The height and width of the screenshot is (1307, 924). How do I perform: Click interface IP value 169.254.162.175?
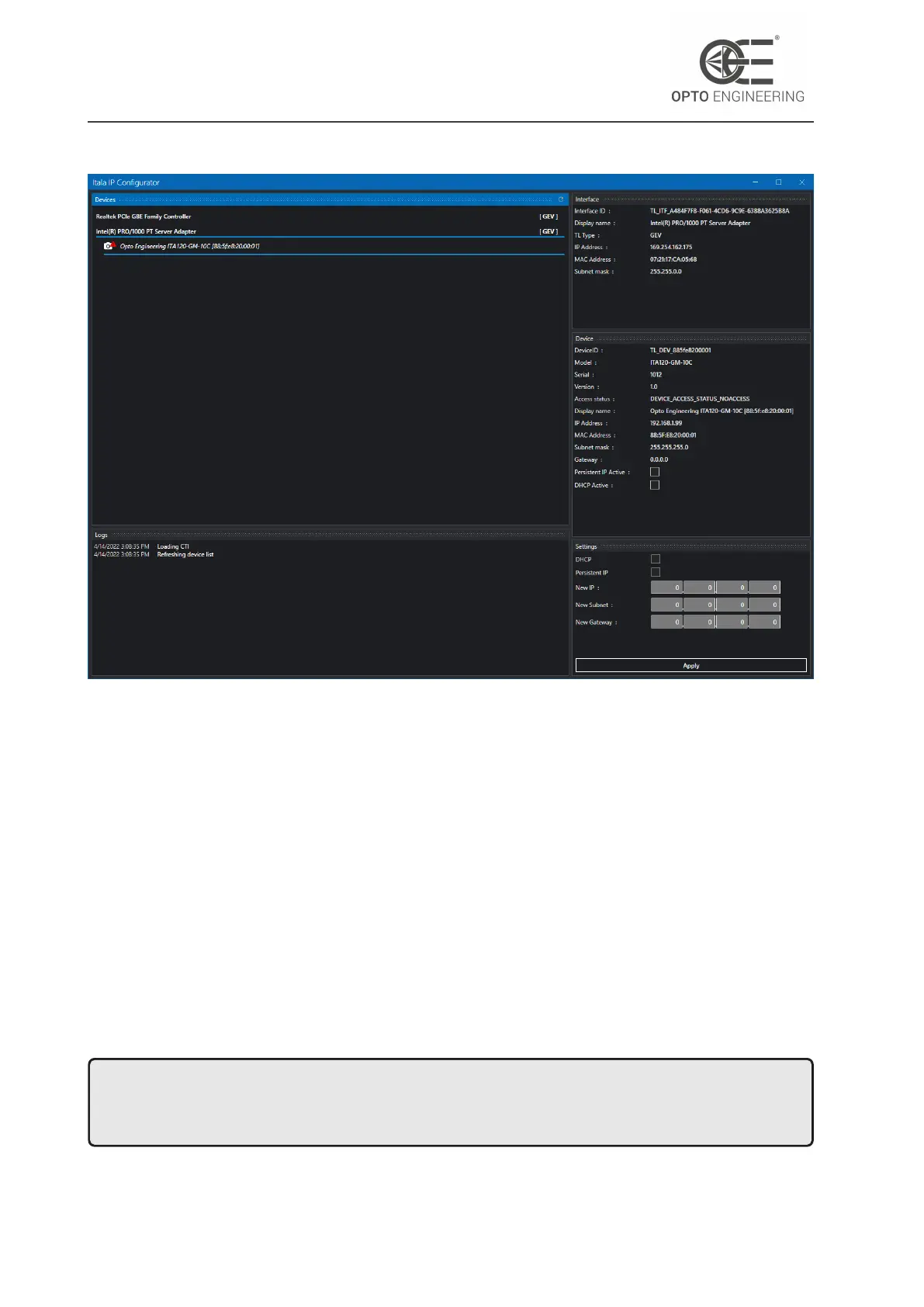pyautogui.click(x=671, y=247)
